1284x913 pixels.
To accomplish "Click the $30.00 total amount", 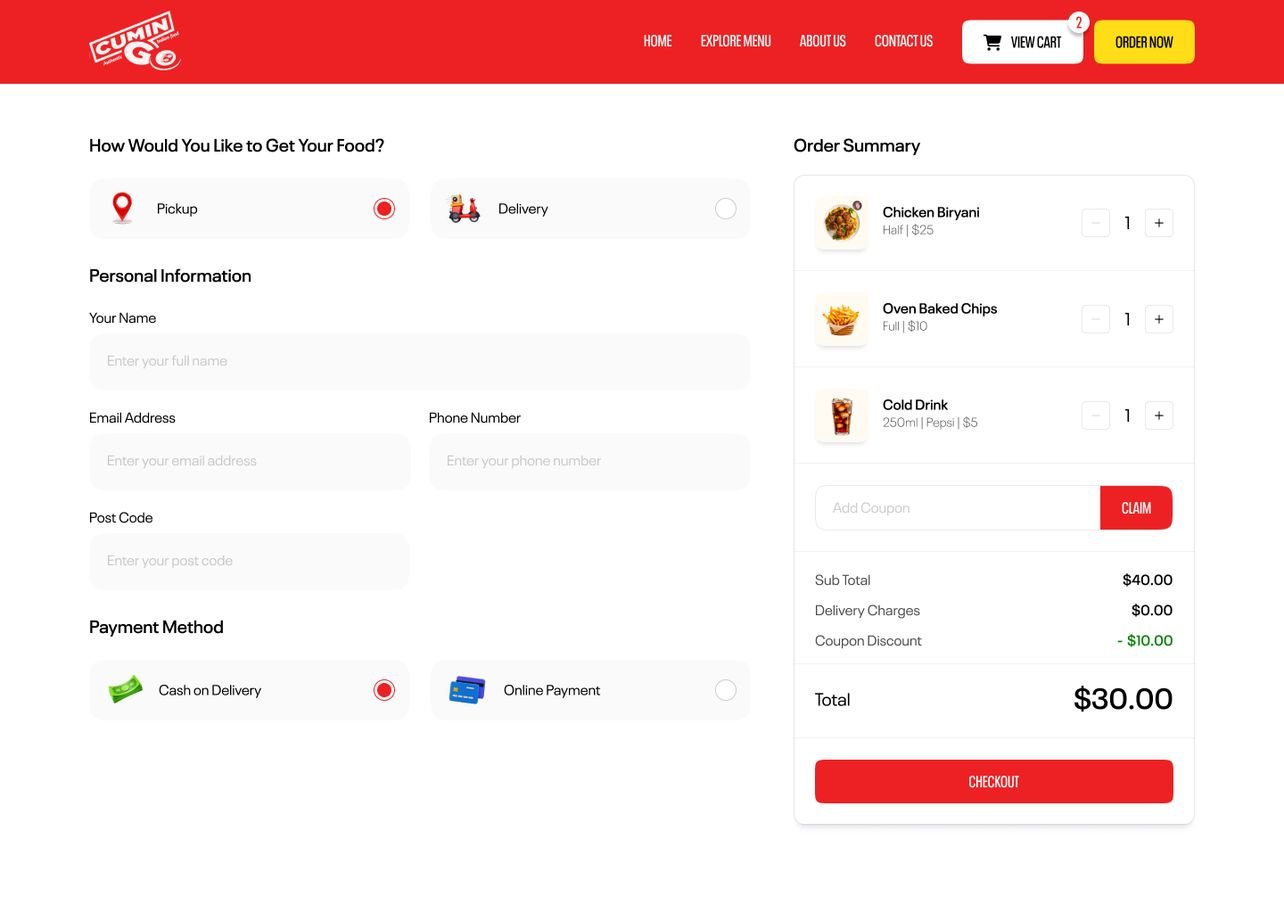I will (x=1123, y=698).
